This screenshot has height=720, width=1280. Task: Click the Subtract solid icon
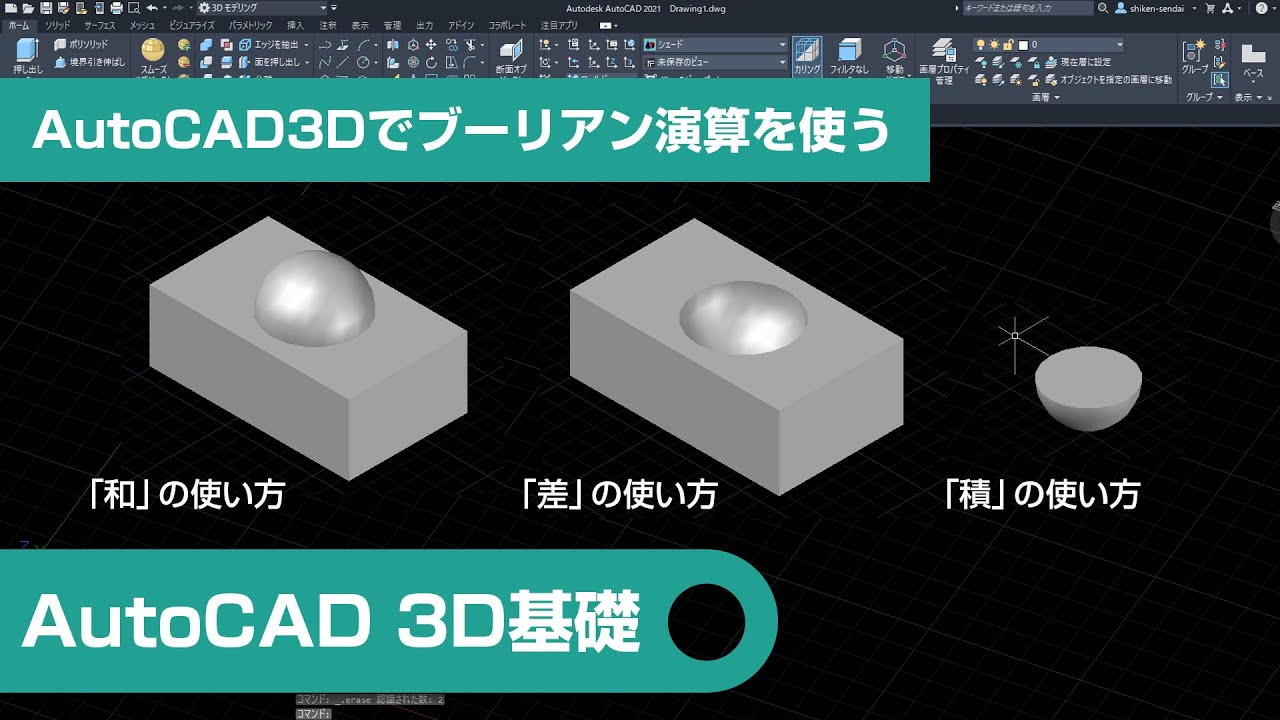point(206,62)
